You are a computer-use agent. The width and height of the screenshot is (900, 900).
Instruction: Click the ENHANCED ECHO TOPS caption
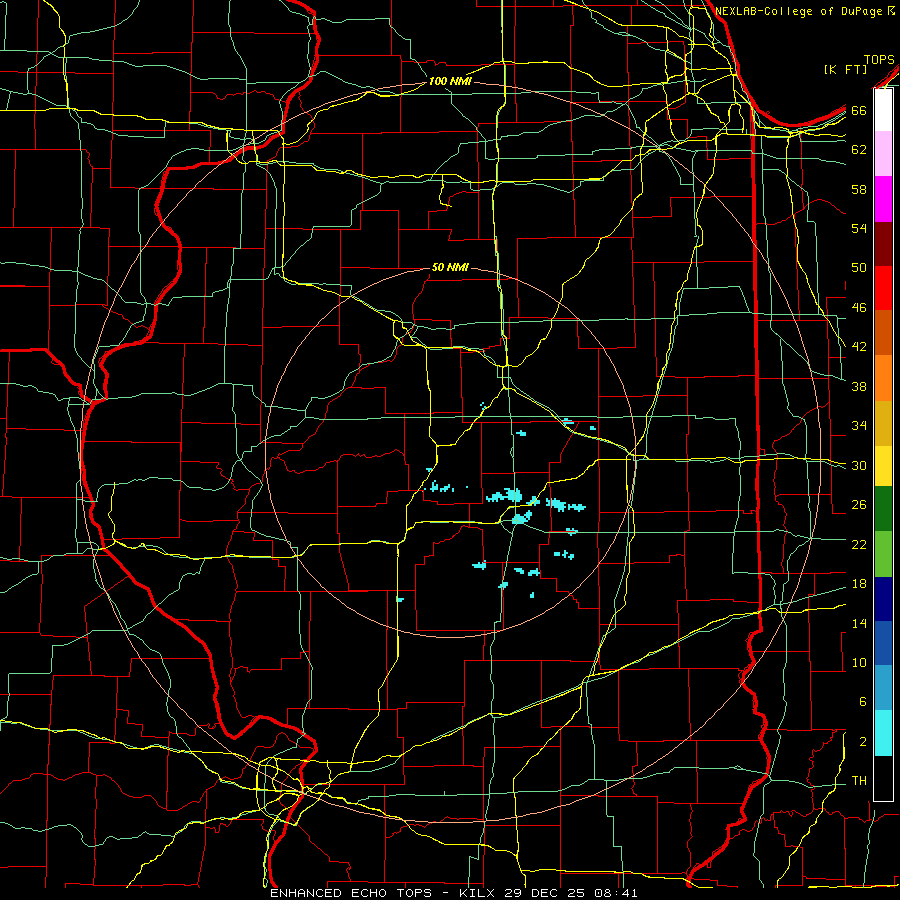click(356, 893)
